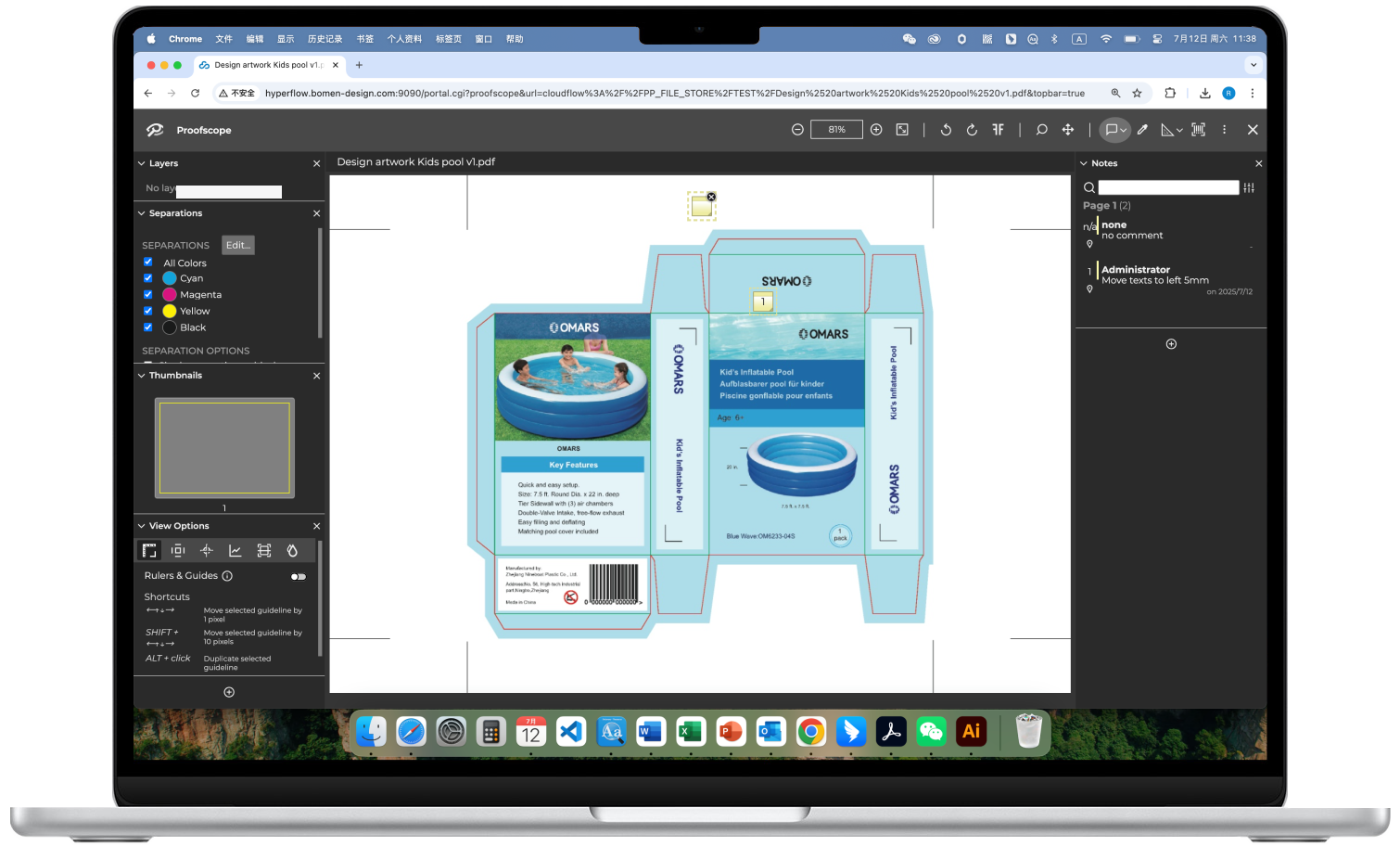This screenshot has width=1400, height=846.
Task: Click the notes filter settings icon
Action: [1249, 188]
